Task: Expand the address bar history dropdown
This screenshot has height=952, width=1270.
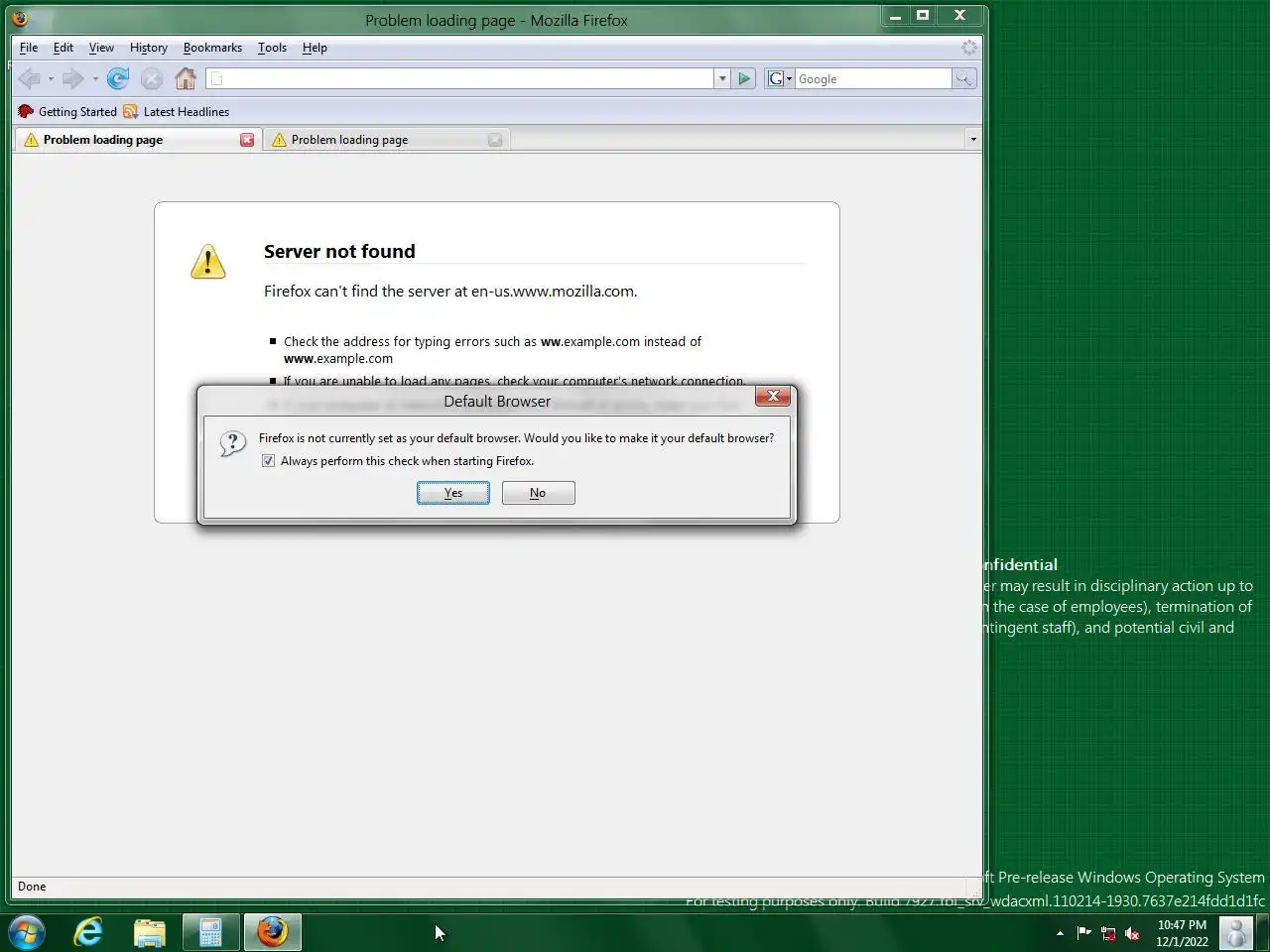Action: pos(722,78)
